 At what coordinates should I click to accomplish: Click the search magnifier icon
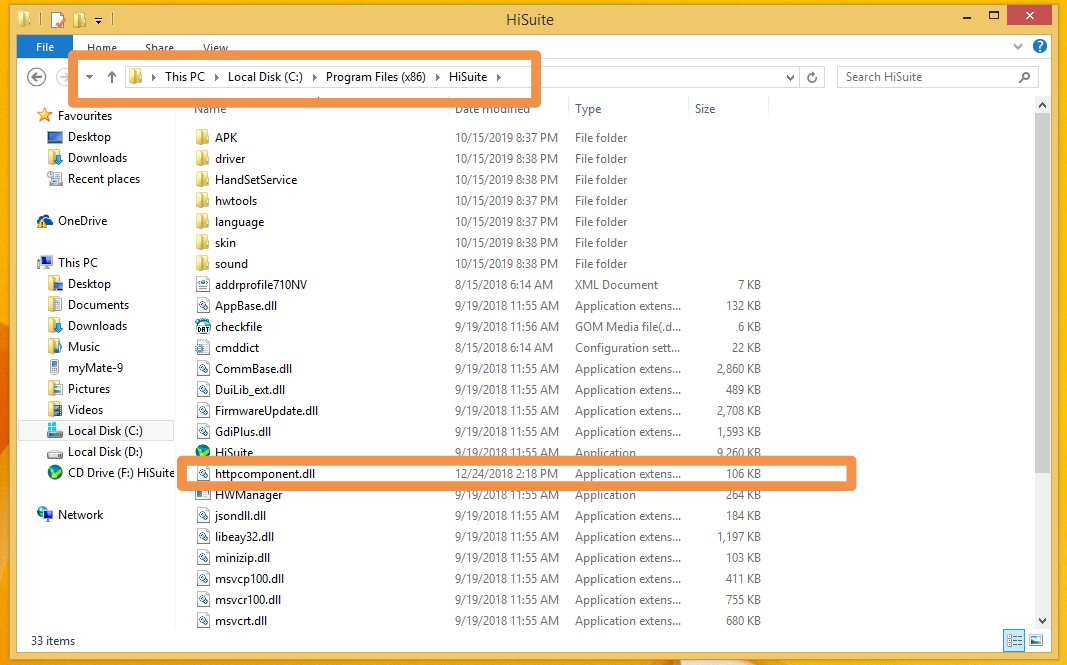[1024, 77]
